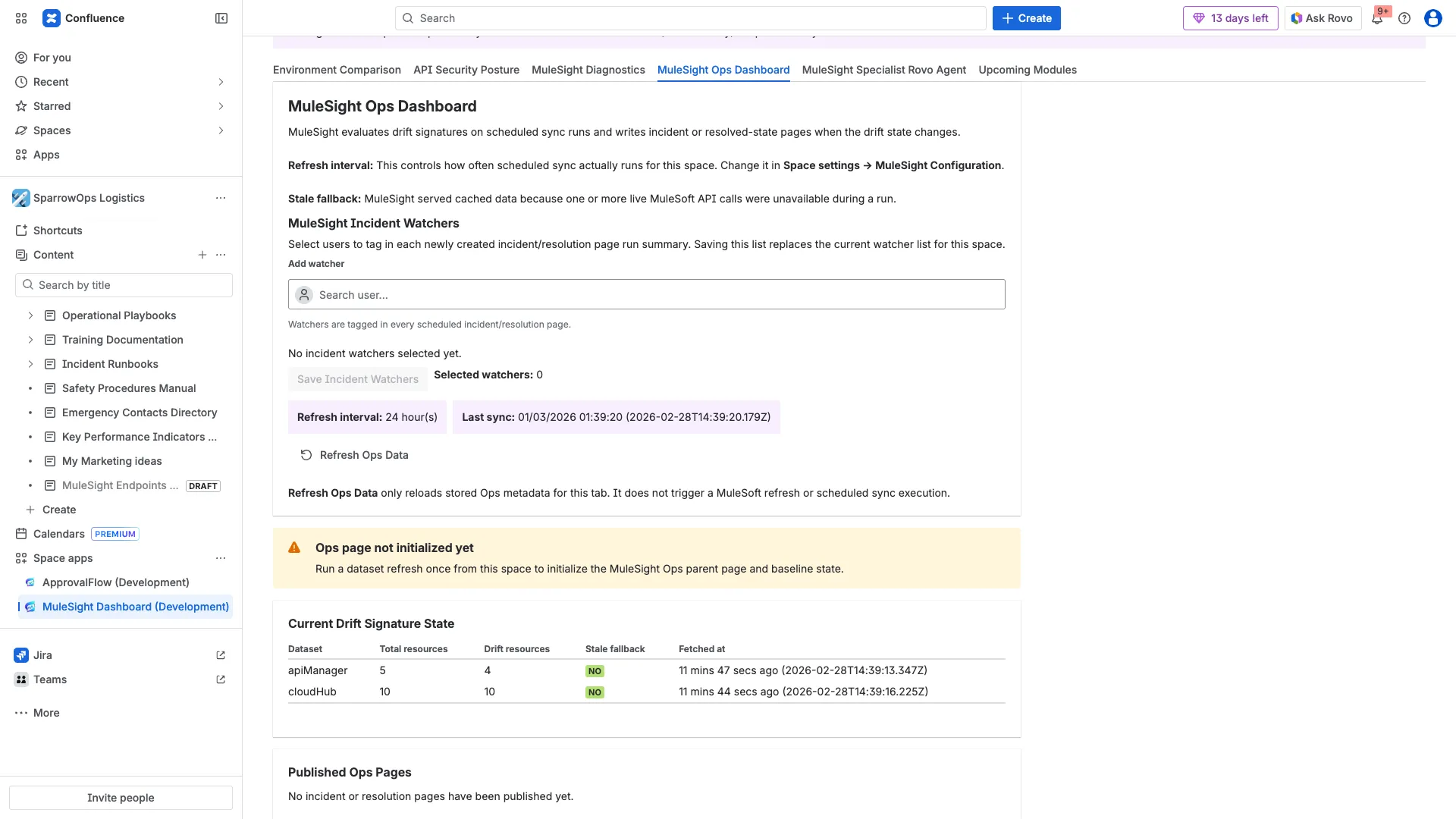Switch to the API Security Posture tab

466,70
